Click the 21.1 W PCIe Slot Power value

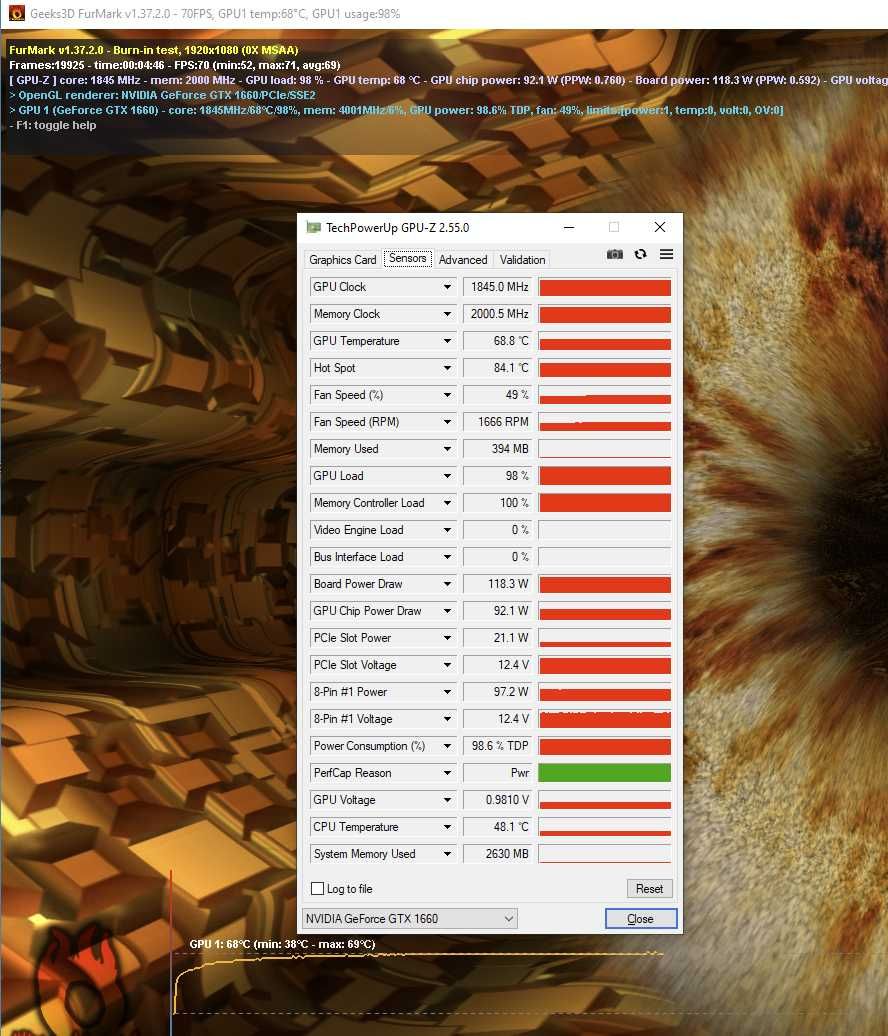pos(498,638)
